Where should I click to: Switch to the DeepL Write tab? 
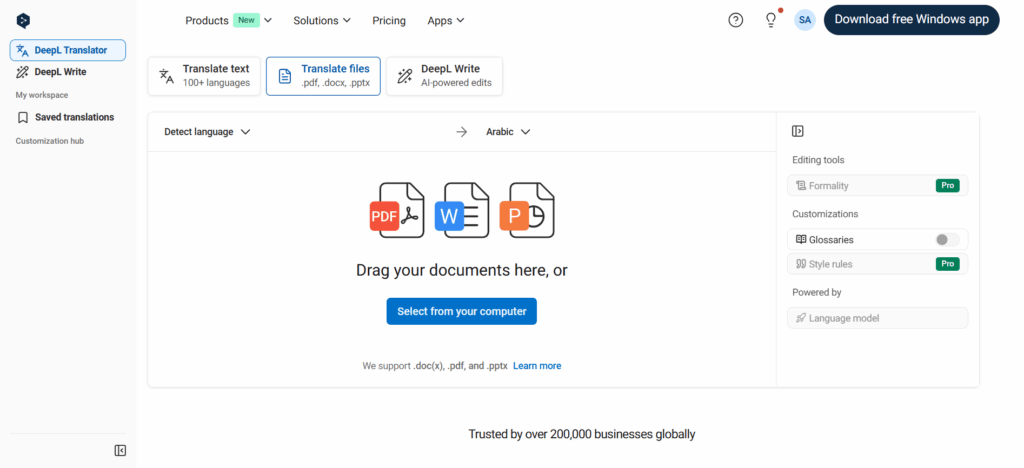point(445,76)
